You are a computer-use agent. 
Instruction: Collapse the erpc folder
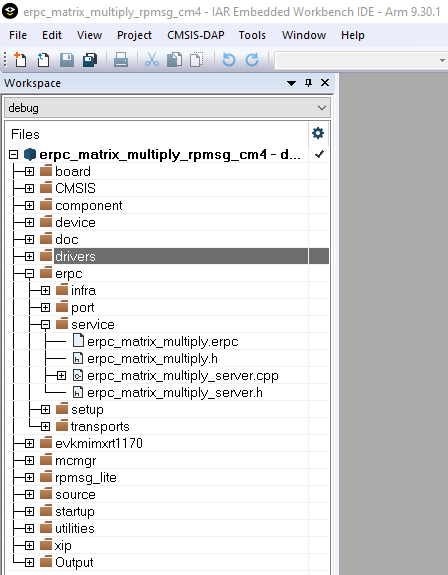coord(29,274)
